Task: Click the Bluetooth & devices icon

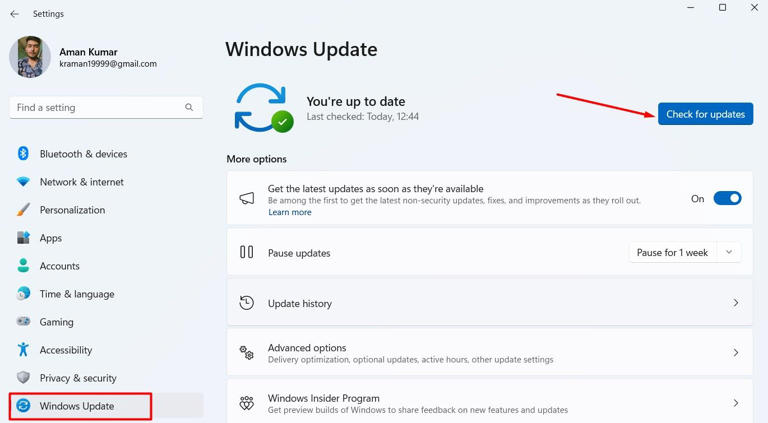Action: pyautogui.click(x=23, y=154)
